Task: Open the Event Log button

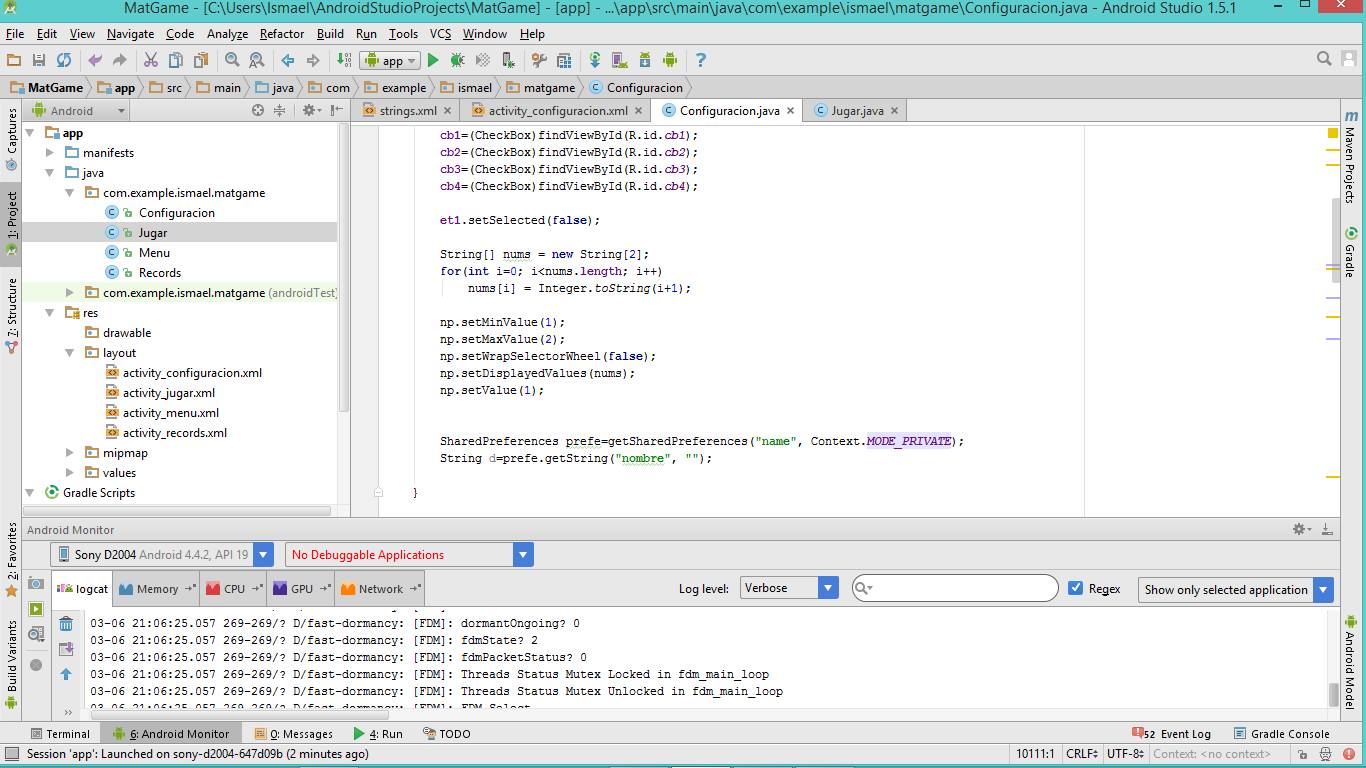Action: click(1172, 733)
